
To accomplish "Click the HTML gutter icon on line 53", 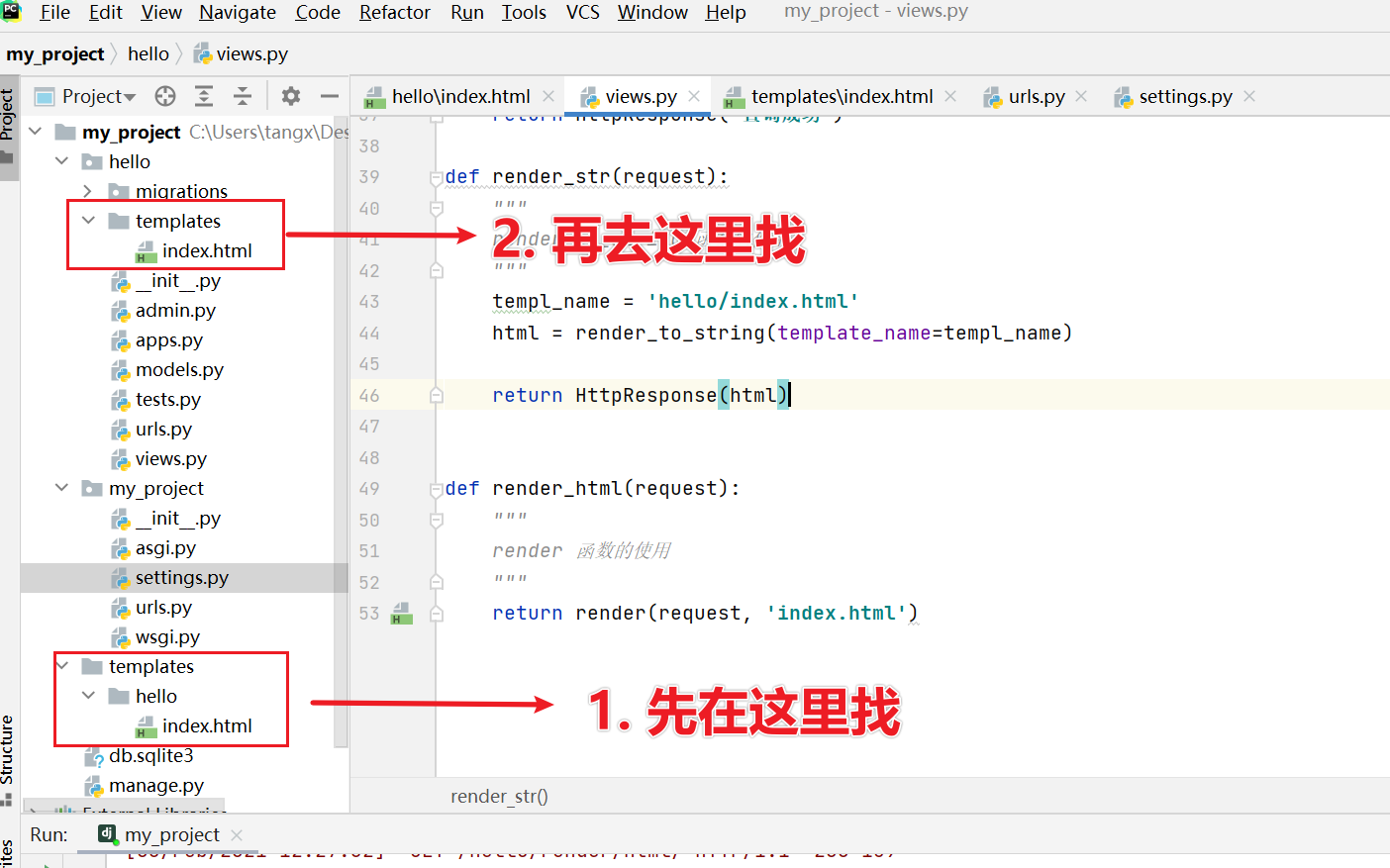I will click(x=401, y=614).
